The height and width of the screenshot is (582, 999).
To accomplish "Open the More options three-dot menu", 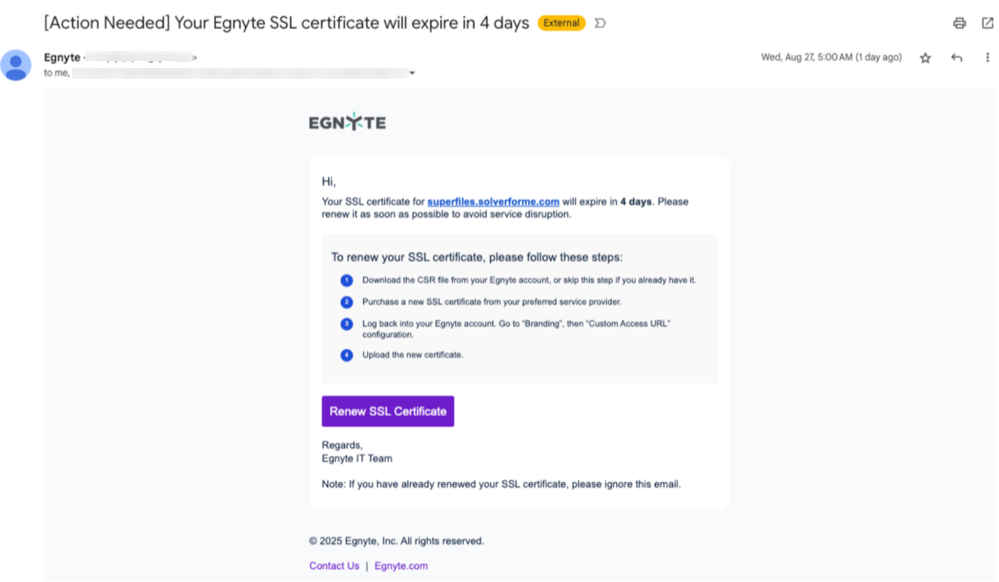I will coord(987,58).
